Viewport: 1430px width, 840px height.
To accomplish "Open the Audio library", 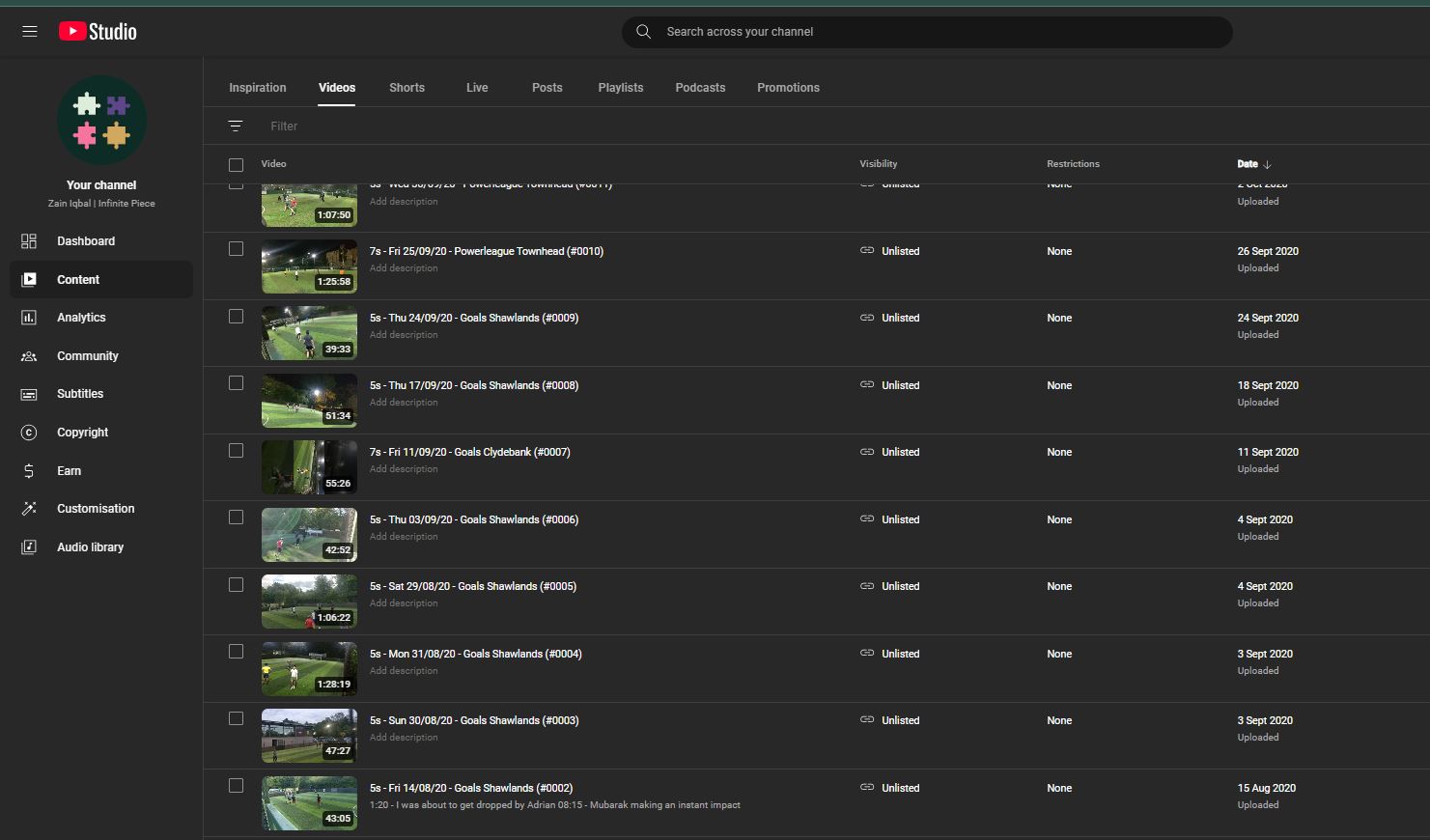I will [x=90, y=547].
